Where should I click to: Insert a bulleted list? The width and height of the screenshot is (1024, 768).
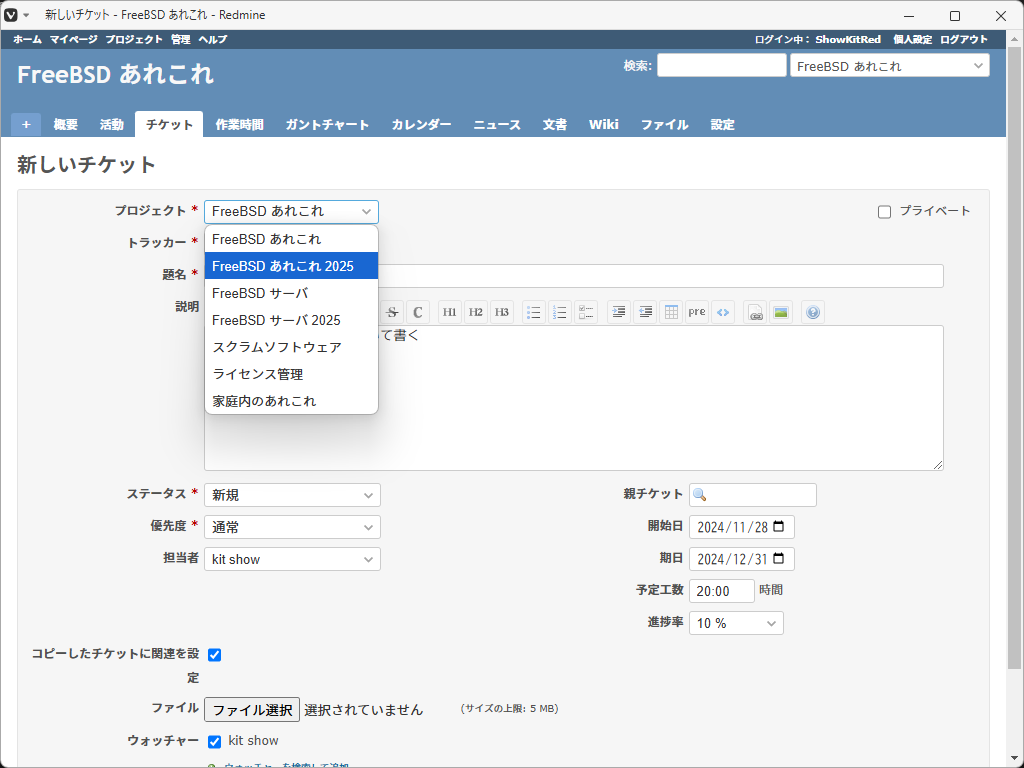pos(534,312)
